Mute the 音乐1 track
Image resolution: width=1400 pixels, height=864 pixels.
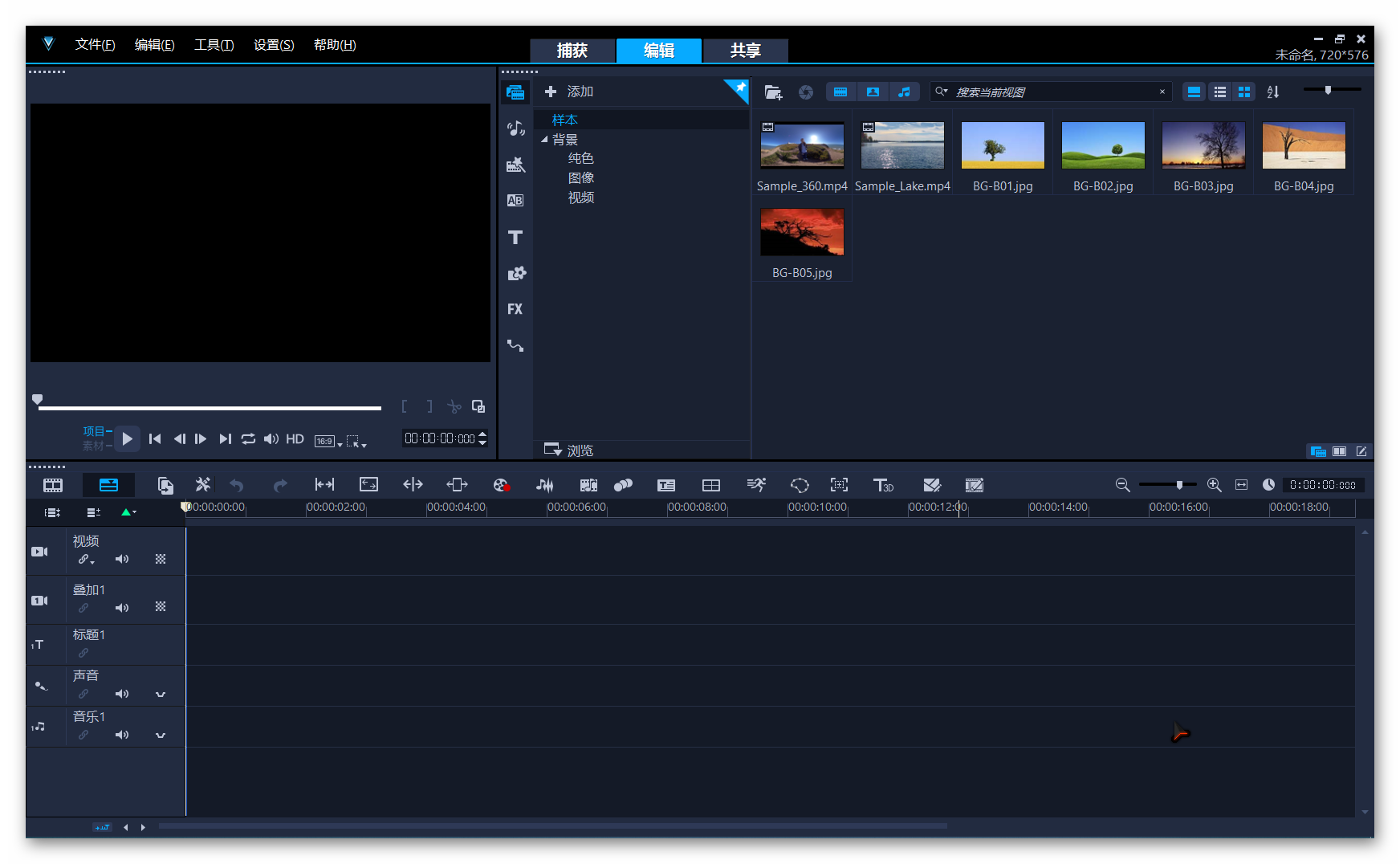coord(122,735)
